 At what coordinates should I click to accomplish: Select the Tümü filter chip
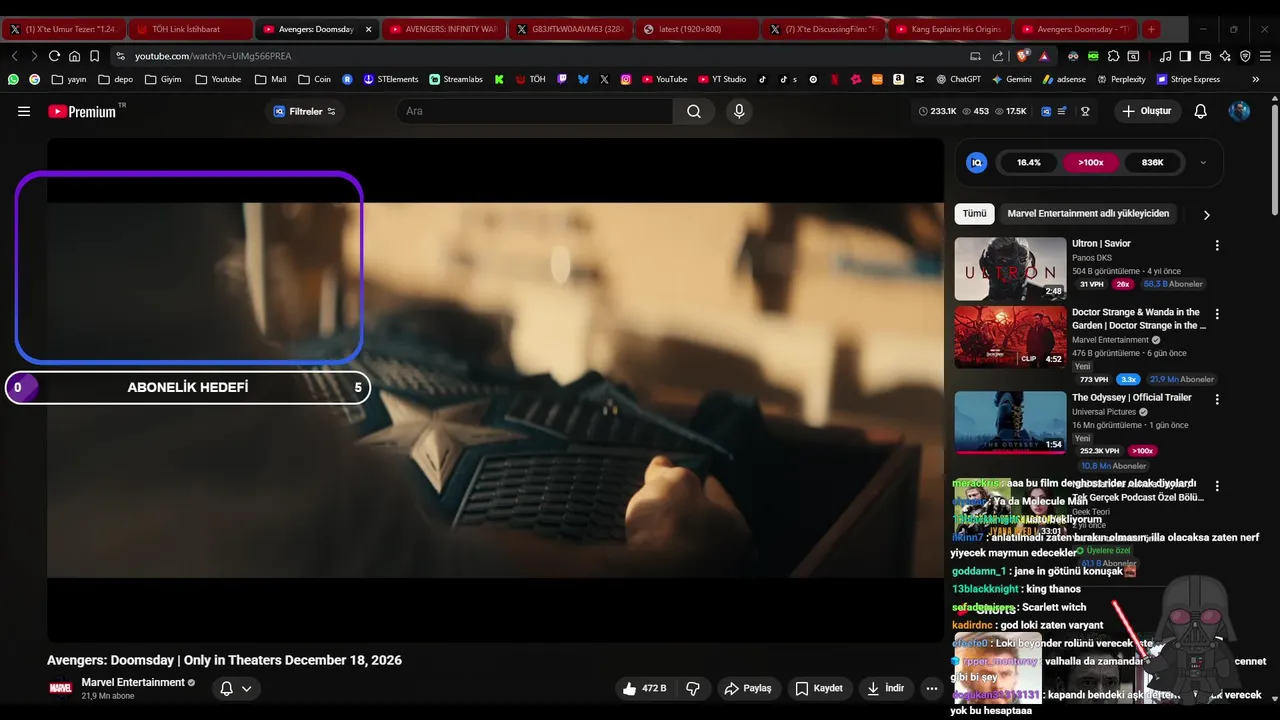point(974,213)
